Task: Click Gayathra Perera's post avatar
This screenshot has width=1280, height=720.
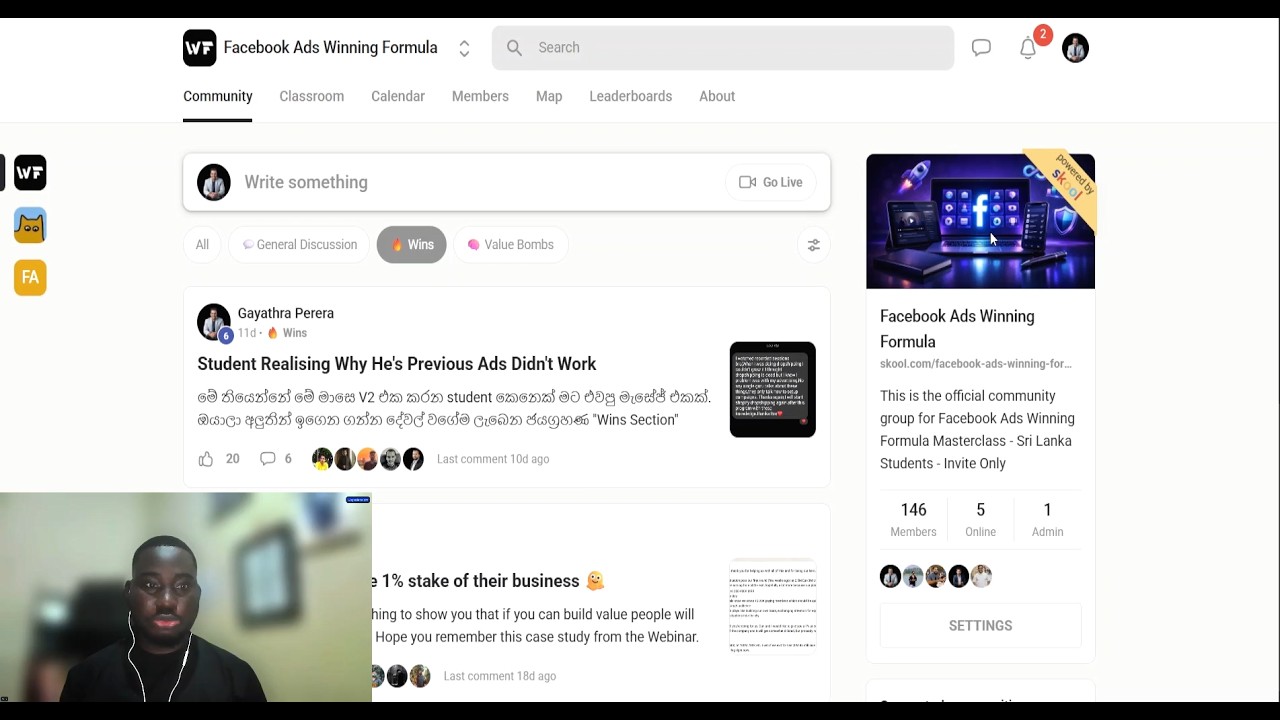Action: click(x=213, y=322)
